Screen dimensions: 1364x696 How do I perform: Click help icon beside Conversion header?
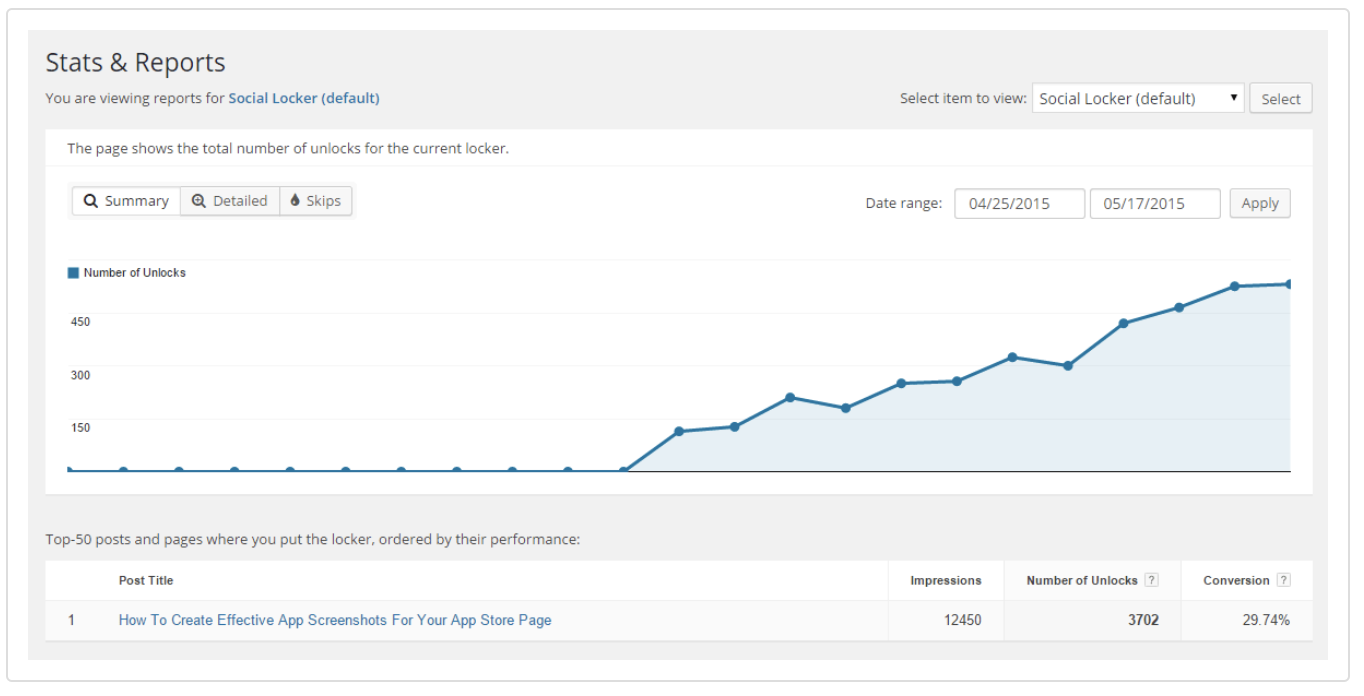coord(1283,580)
